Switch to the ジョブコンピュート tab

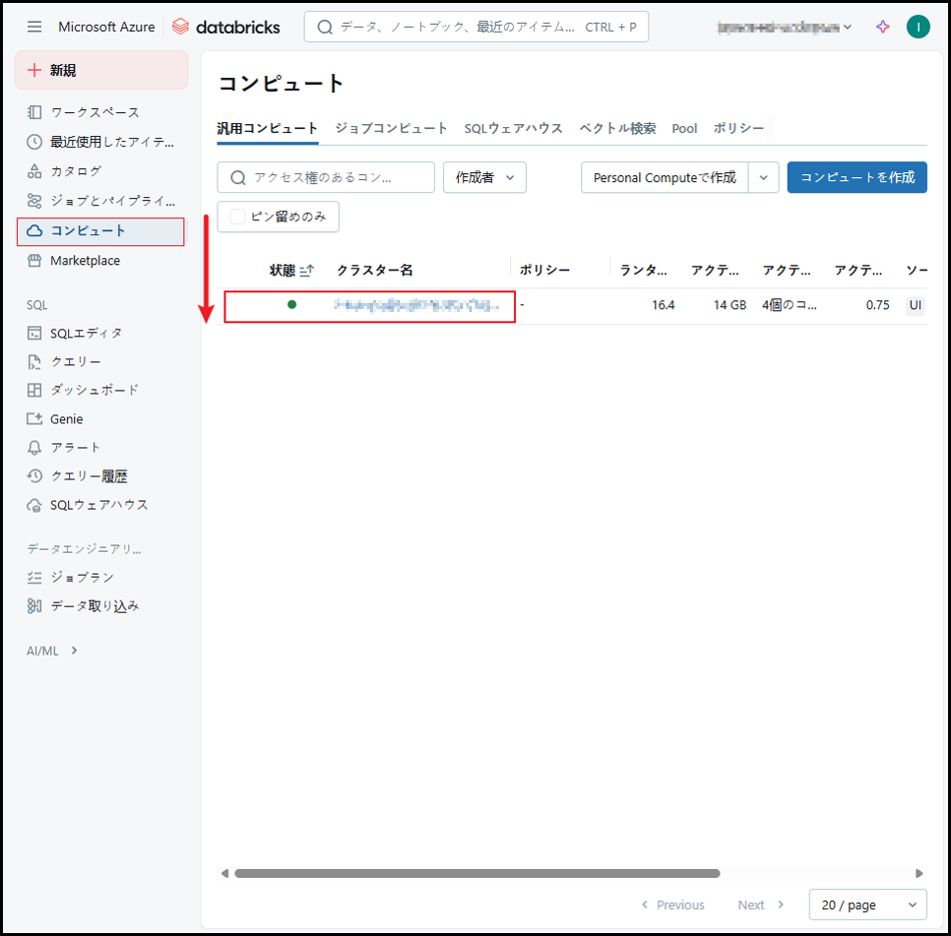391,129
